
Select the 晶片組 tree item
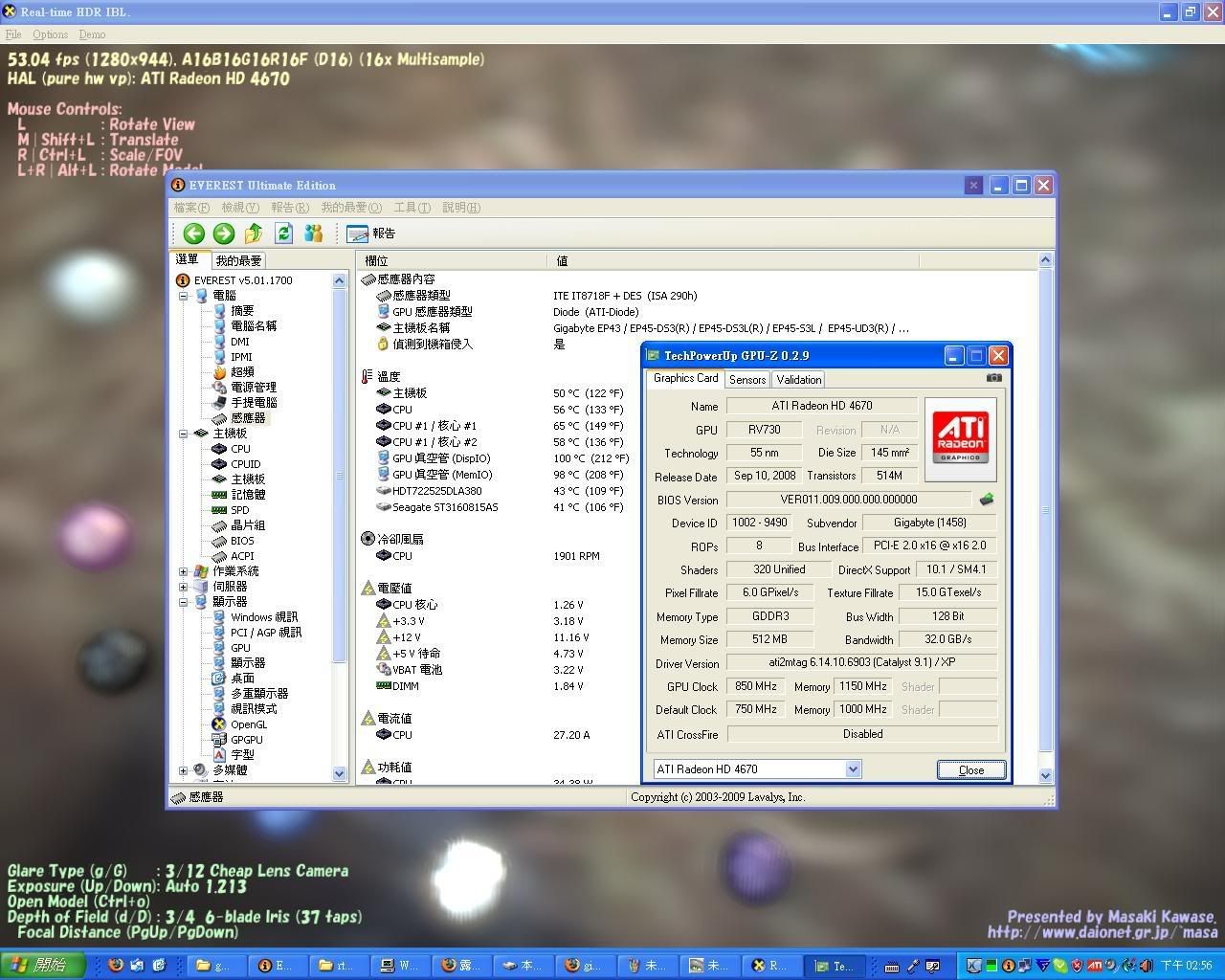248,525
